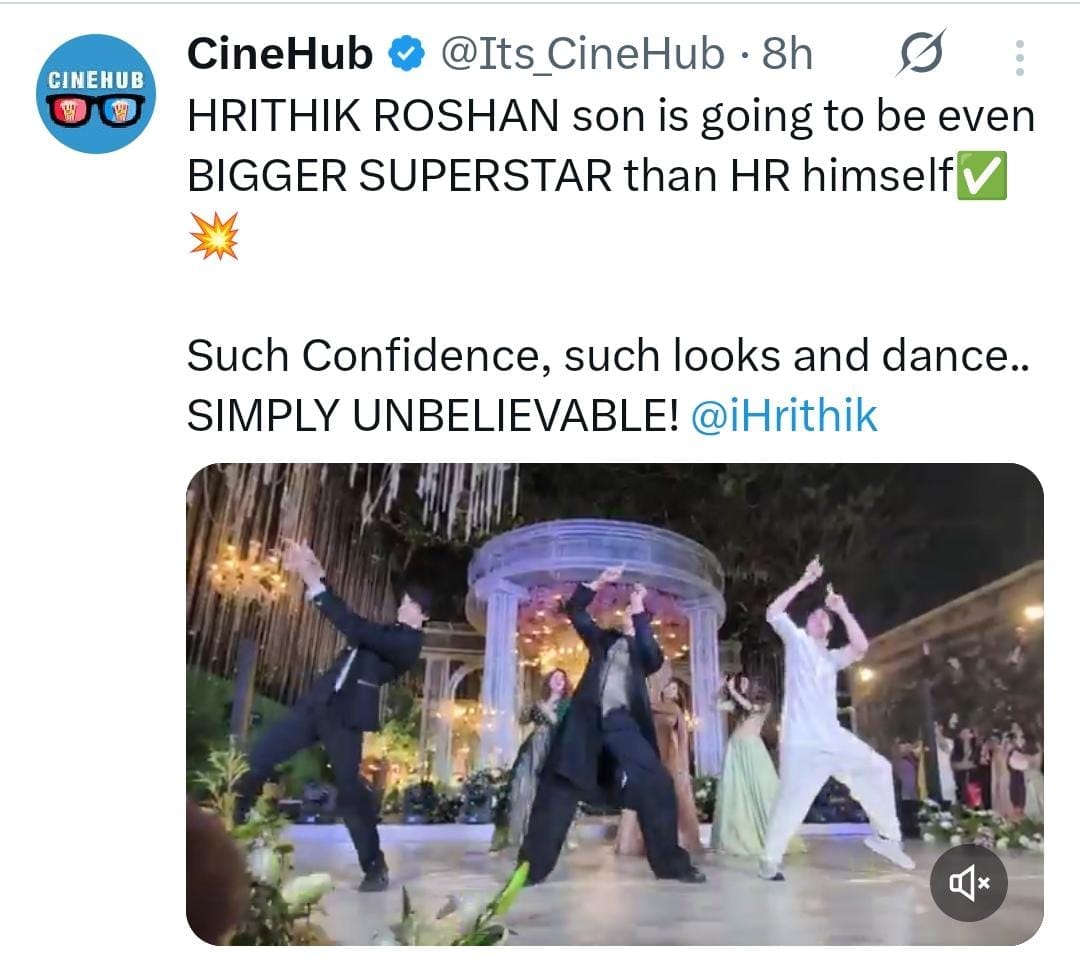The width and height of the screenshot is (1080, 956).
Task: Play the dance video thumbnail
Action: tap(614, 704)
